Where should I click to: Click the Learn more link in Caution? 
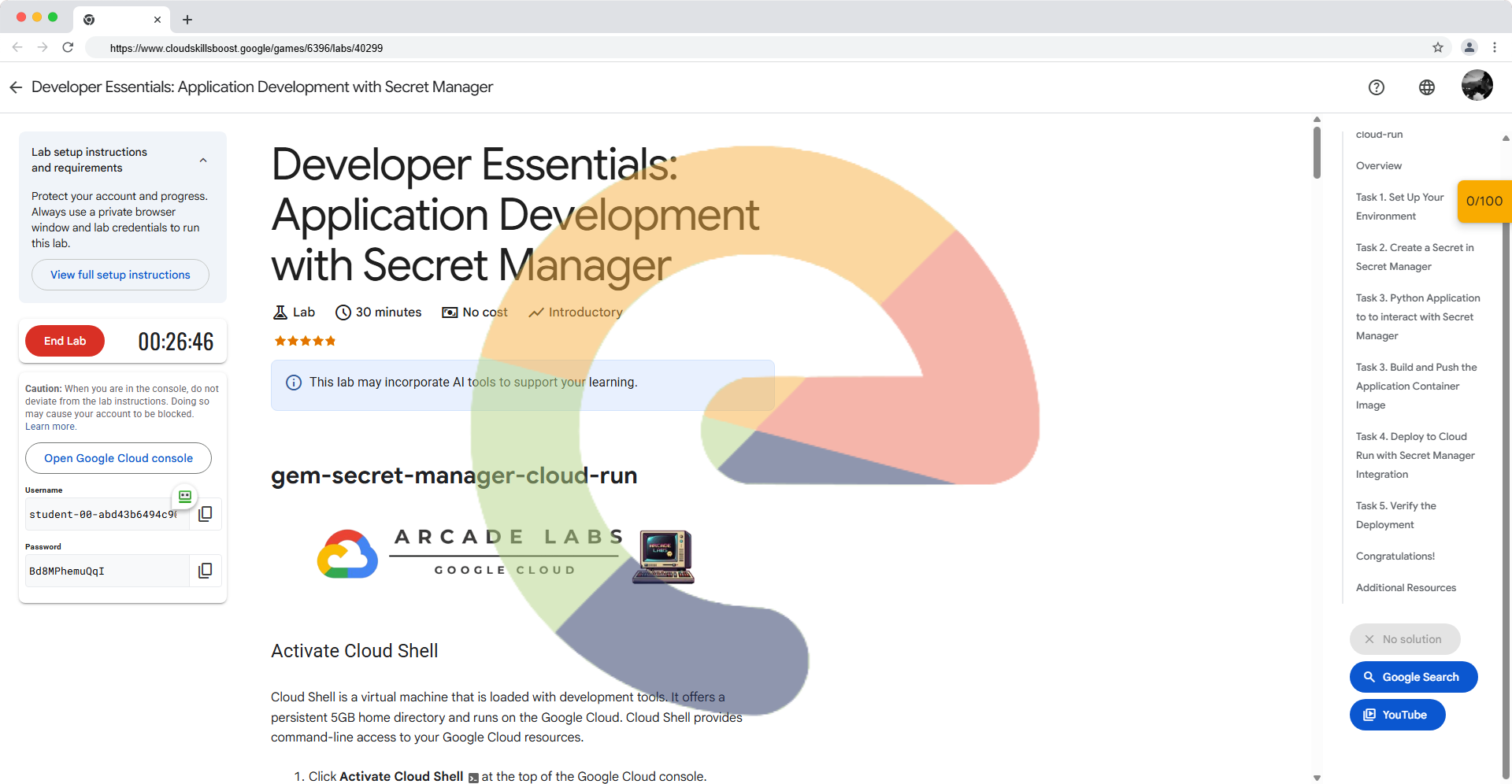click(x=50, y=427)
